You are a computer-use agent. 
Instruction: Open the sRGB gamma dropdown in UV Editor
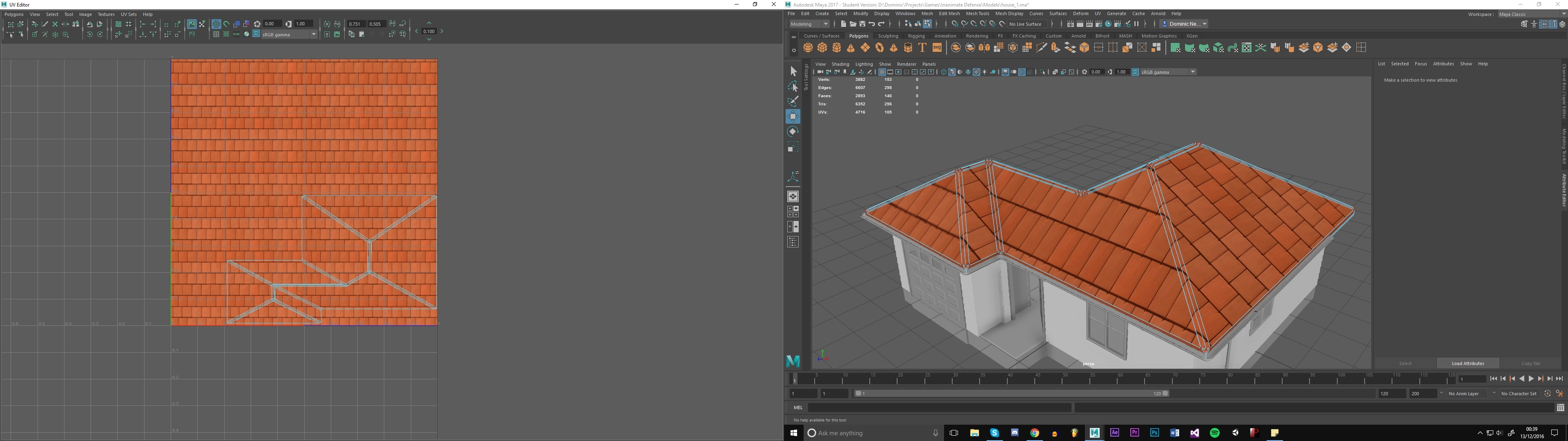click(314, 34)
